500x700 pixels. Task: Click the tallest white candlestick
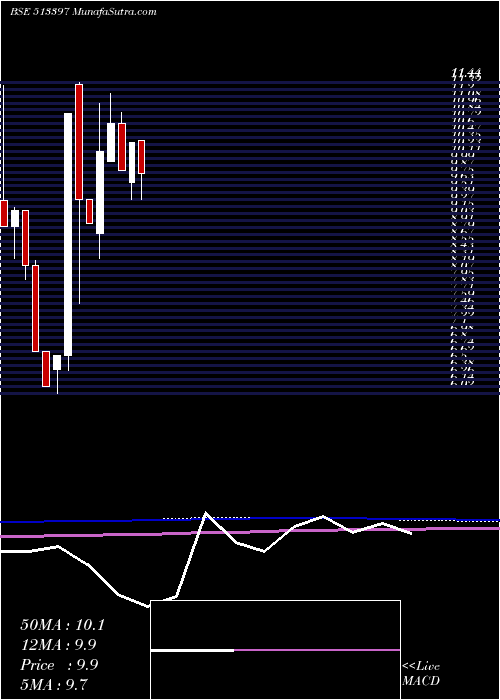68,234
